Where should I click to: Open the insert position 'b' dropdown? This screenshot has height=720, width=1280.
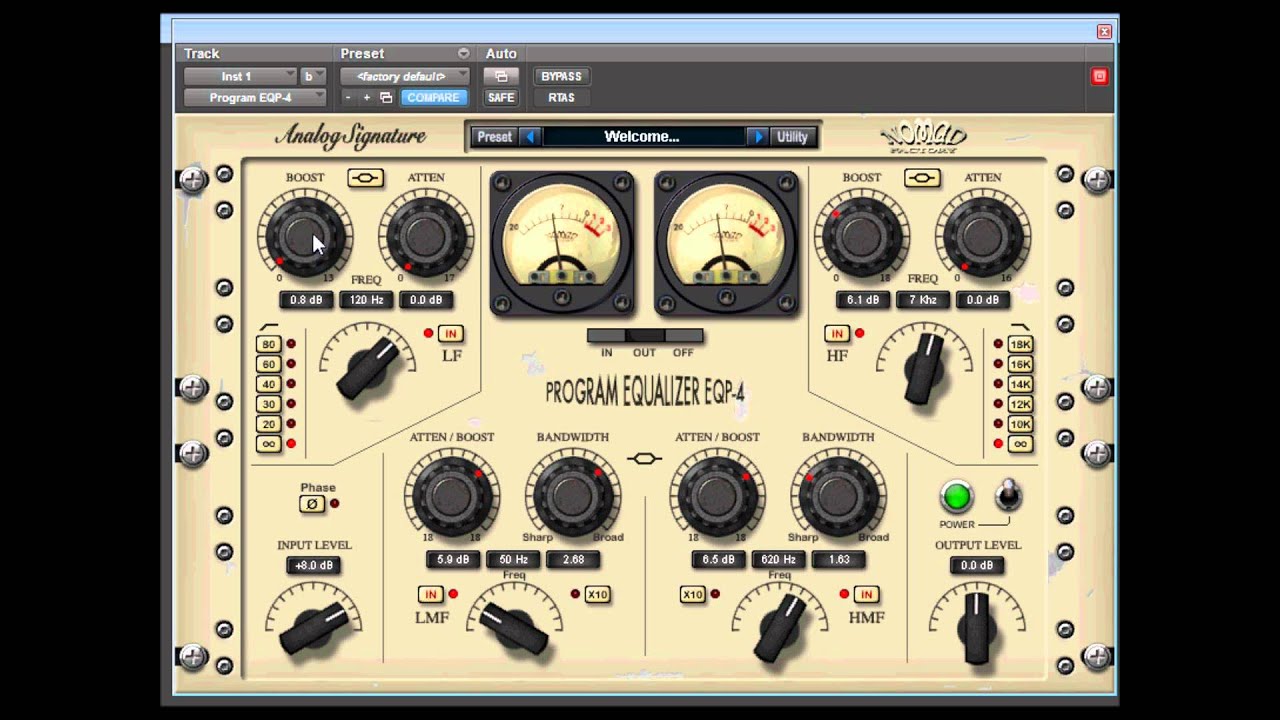(x=313, y=76)
